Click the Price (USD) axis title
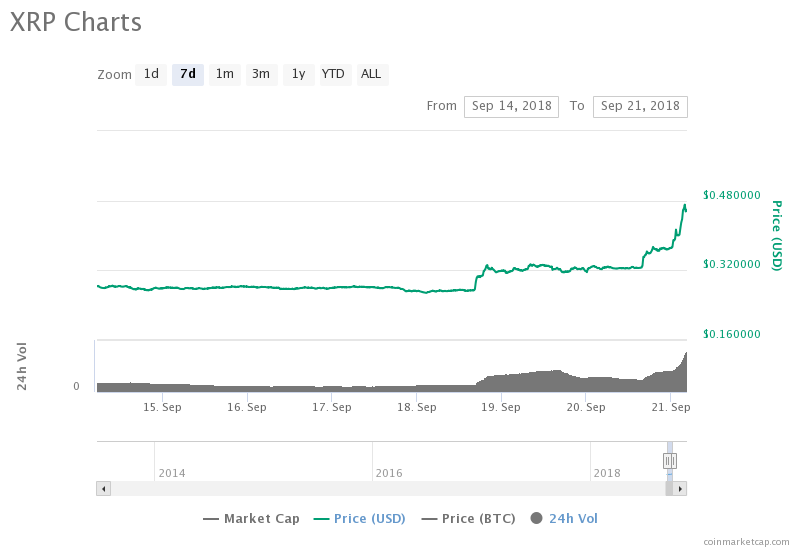 tap(777, 236)
